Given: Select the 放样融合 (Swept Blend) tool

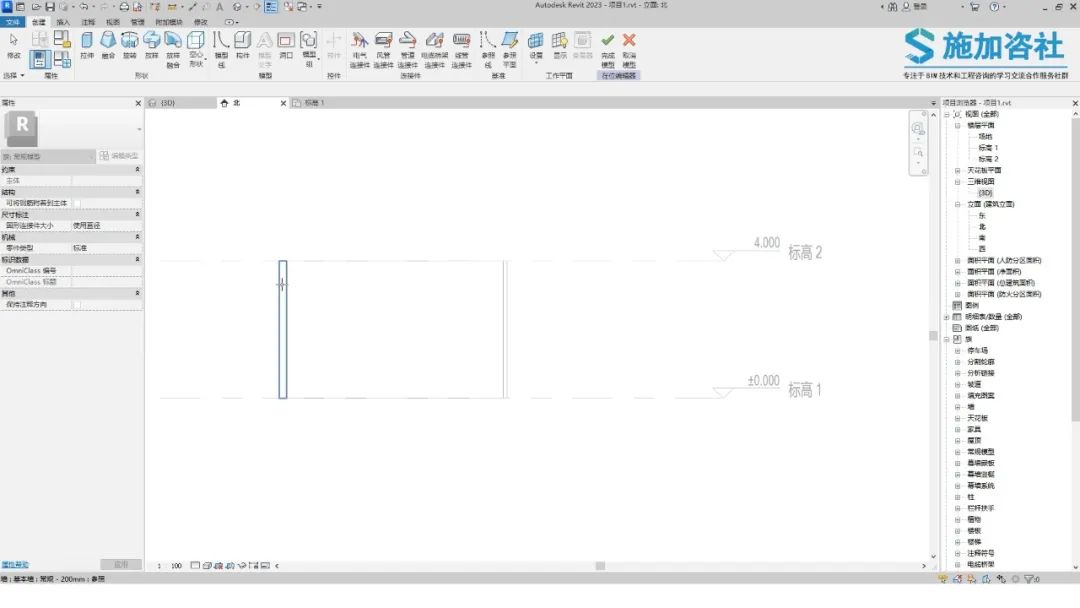Looking at the screenshot, I should (173, 49).
